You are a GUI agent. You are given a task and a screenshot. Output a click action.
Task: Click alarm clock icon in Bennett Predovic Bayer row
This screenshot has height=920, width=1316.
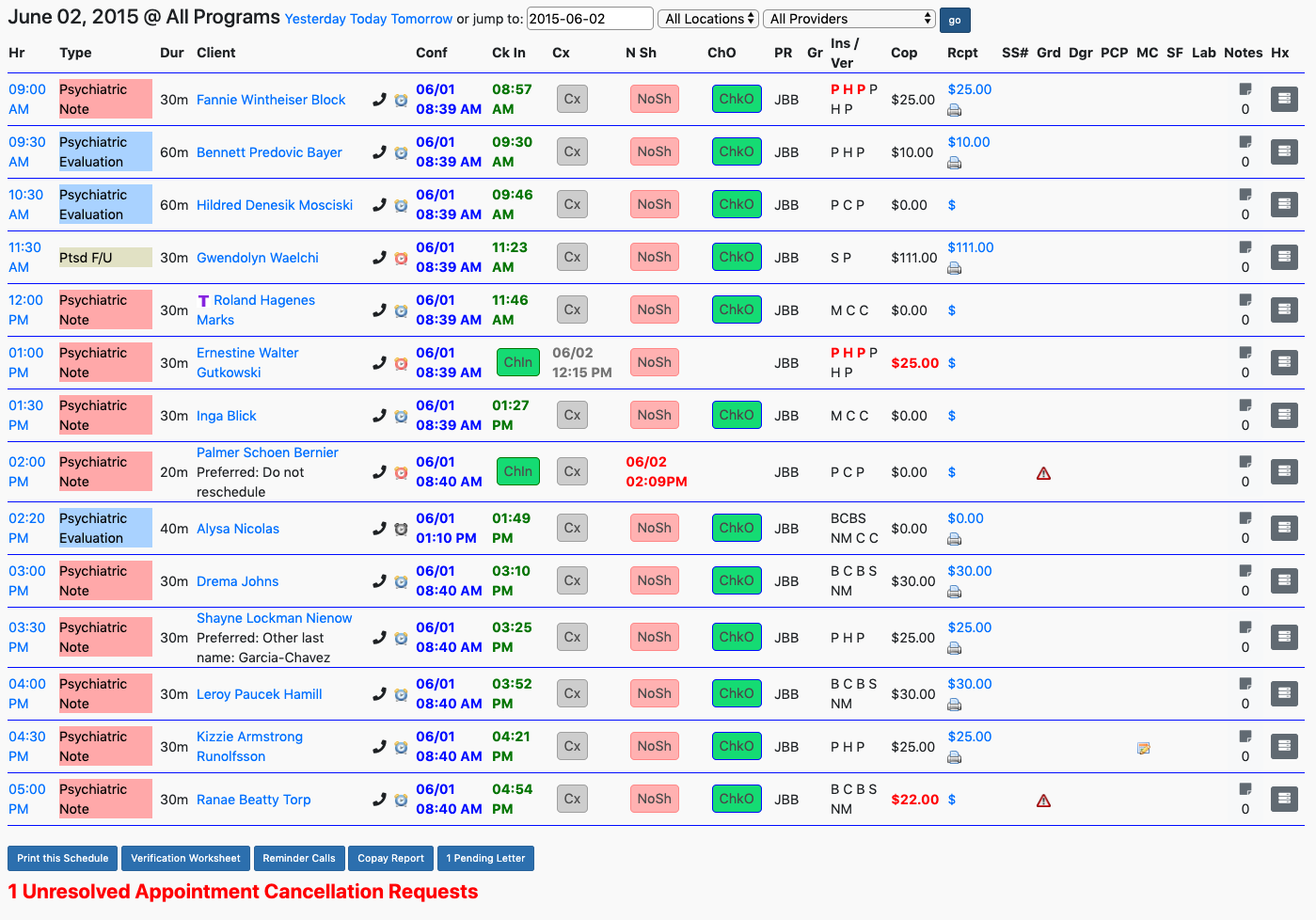click(x=401, y=152)
